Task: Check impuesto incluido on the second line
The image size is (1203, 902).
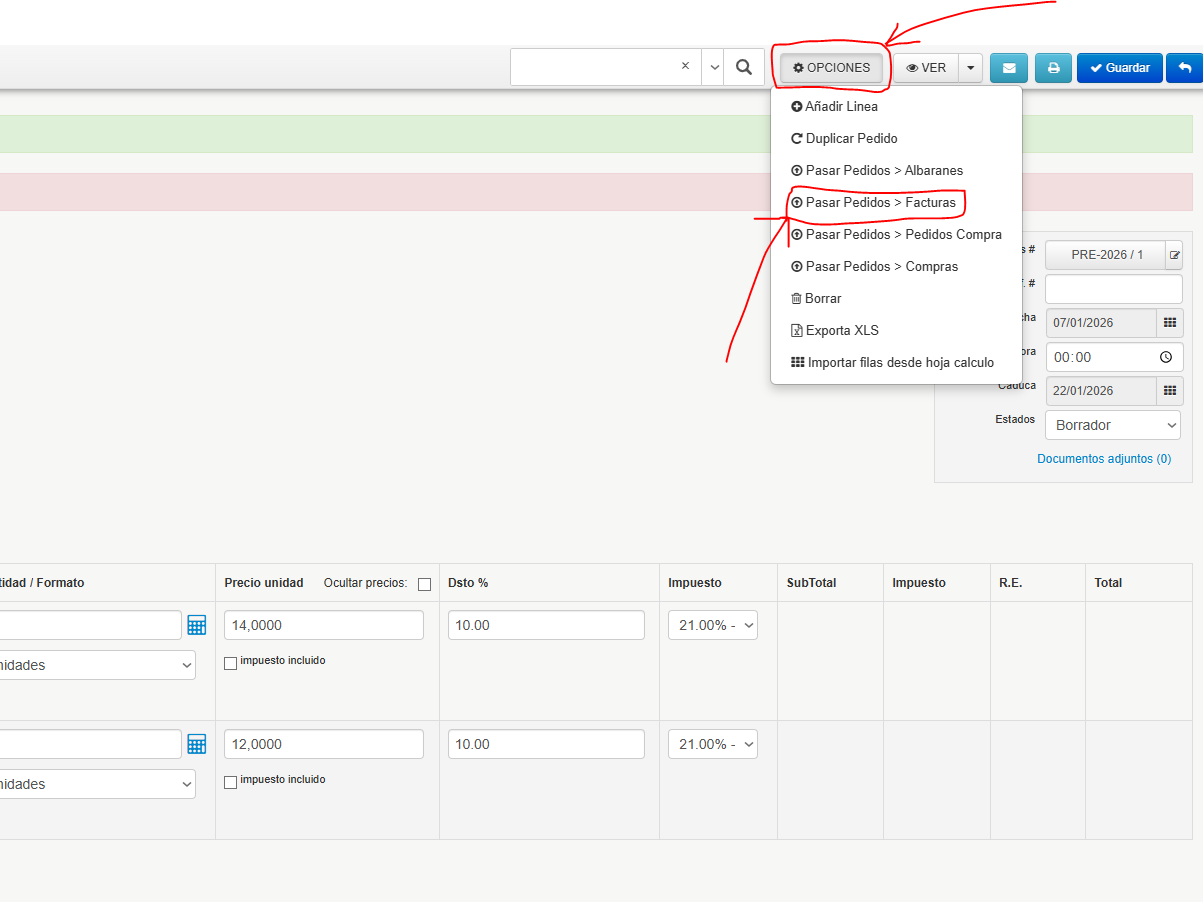Action: click(x=231, y=781)
